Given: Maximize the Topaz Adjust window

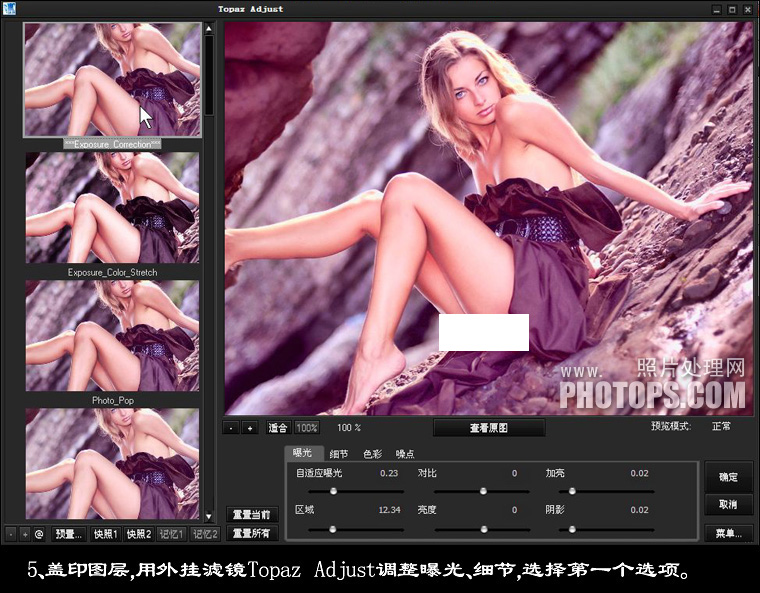Looking at the screenshot, I should 732,9.
